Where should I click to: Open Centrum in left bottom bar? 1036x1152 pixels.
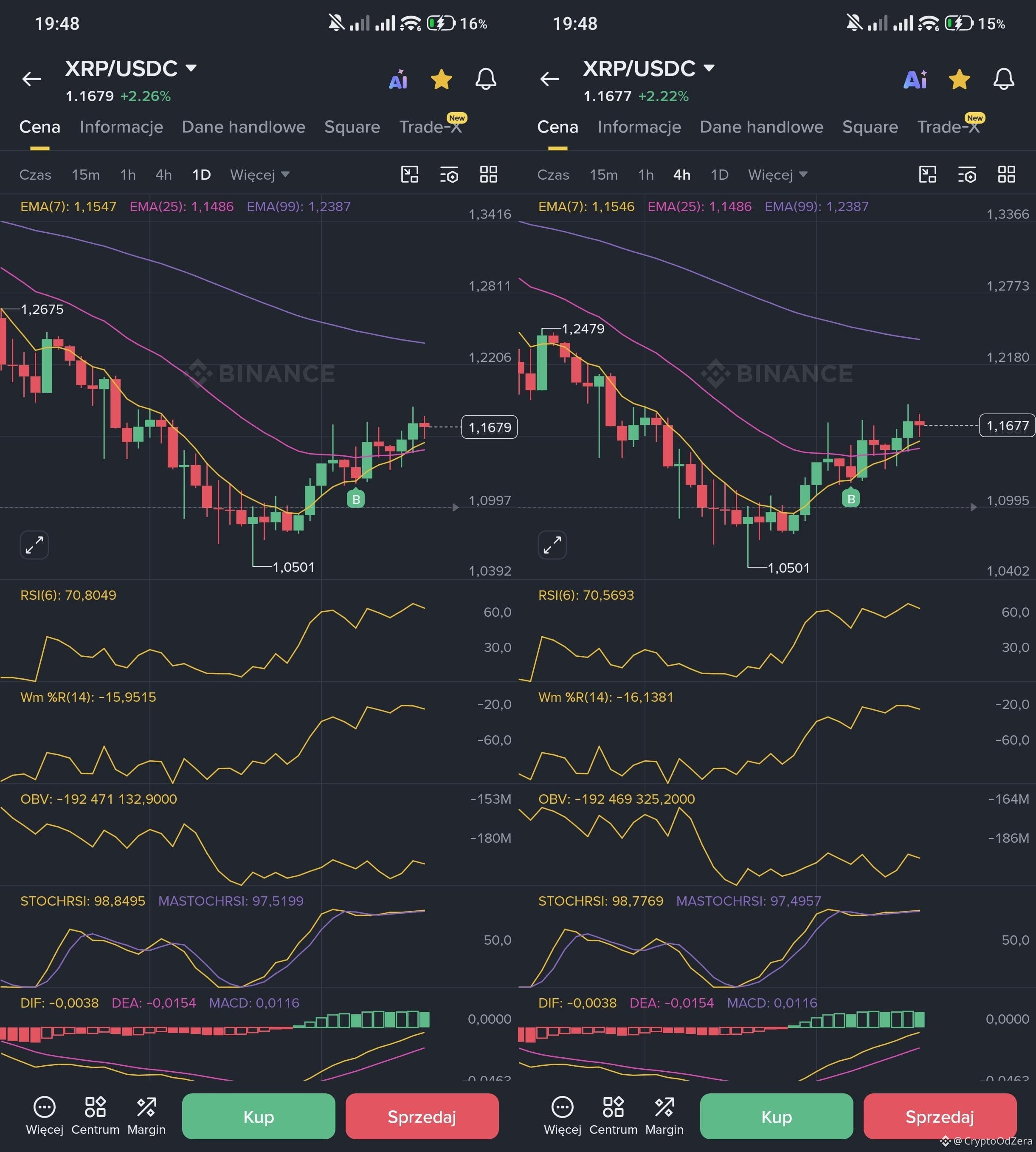point(96,1116)
